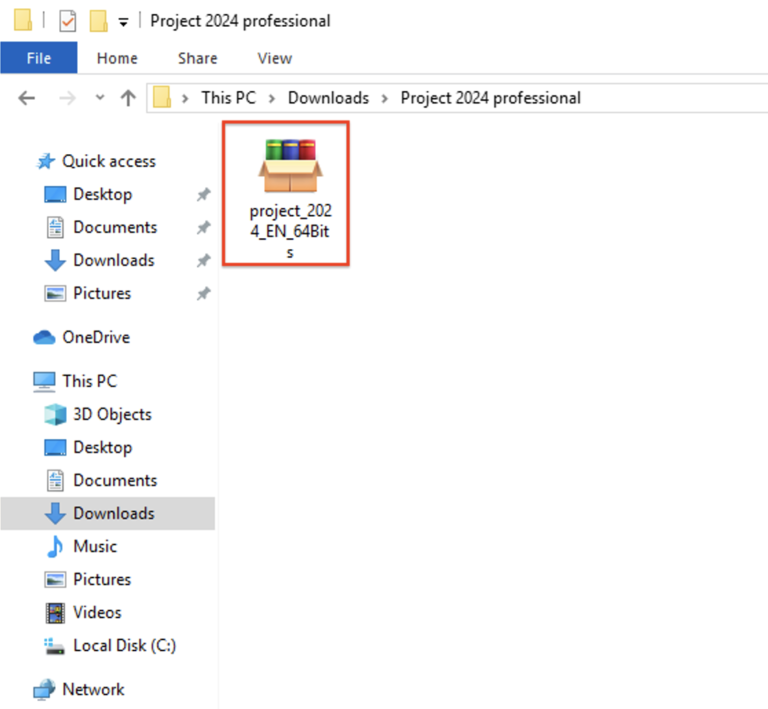Open Desktop under This PC
This screenshot has width=768, height=709.
pyautogui.click(x=88, y=448)
